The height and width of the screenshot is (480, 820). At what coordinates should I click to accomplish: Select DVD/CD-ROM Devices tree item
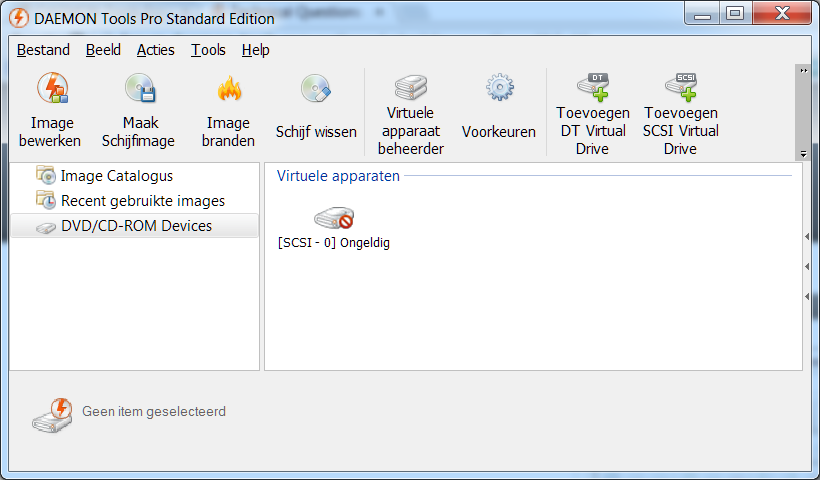[x=136, y=226]
